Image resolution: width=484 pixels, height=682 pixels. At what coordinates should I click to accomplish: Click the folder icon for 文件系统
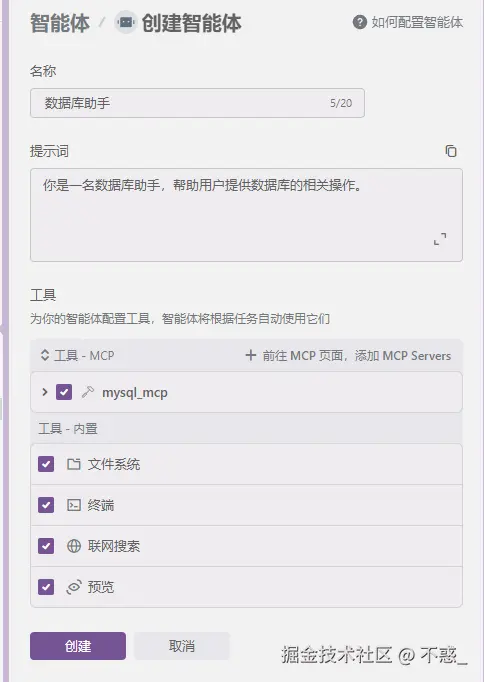(x=73, y=464)
